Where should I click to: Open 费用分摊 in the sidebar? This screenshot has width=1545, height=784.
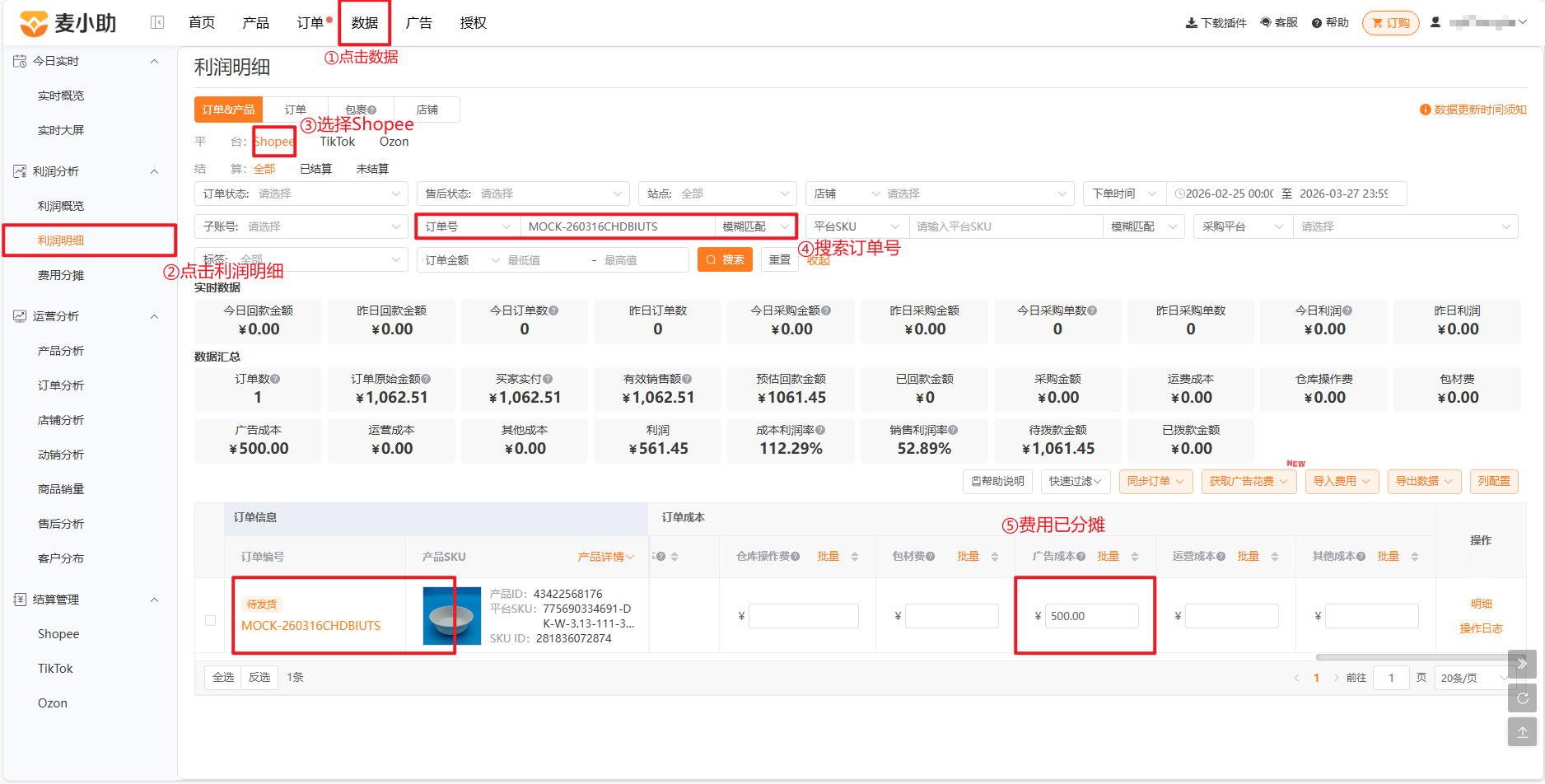coord(61,275)
